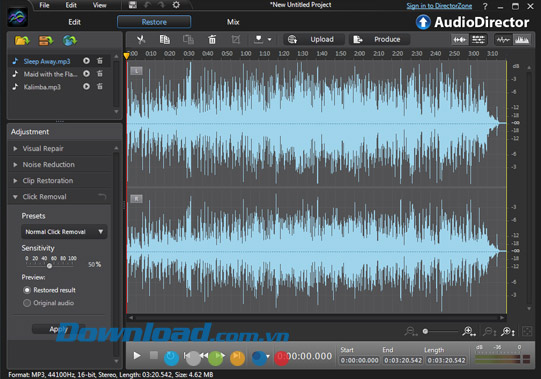The image size is (541, 379).
Task: Play preview of Sleep Away.mp3
Action: (x=86, y=61)
